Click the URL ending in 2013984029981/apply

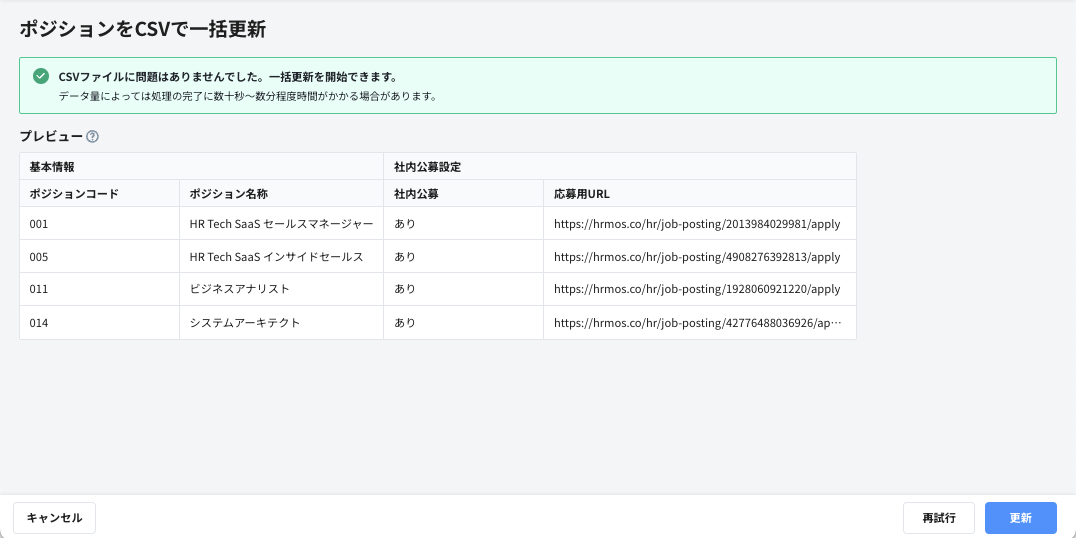697,224
